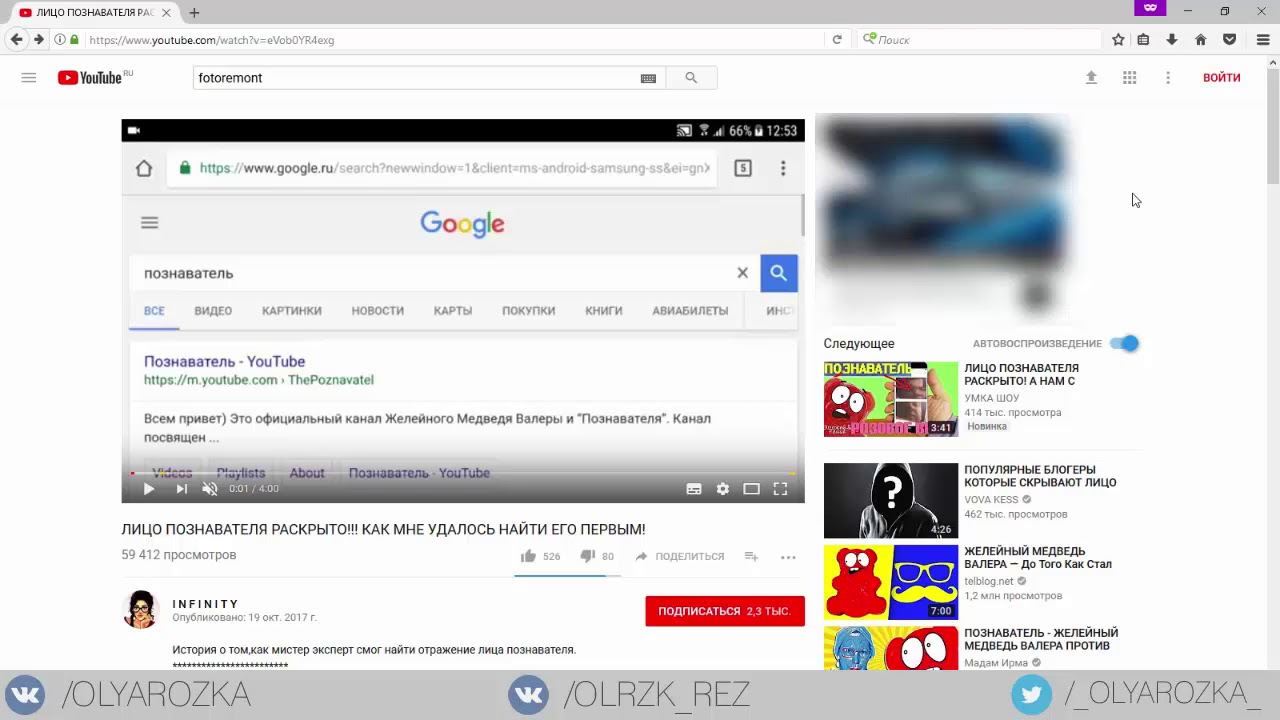The image size is (1280, 720).
Task: Click the YouTube search magnifier button
Action: tap(691, 78)
